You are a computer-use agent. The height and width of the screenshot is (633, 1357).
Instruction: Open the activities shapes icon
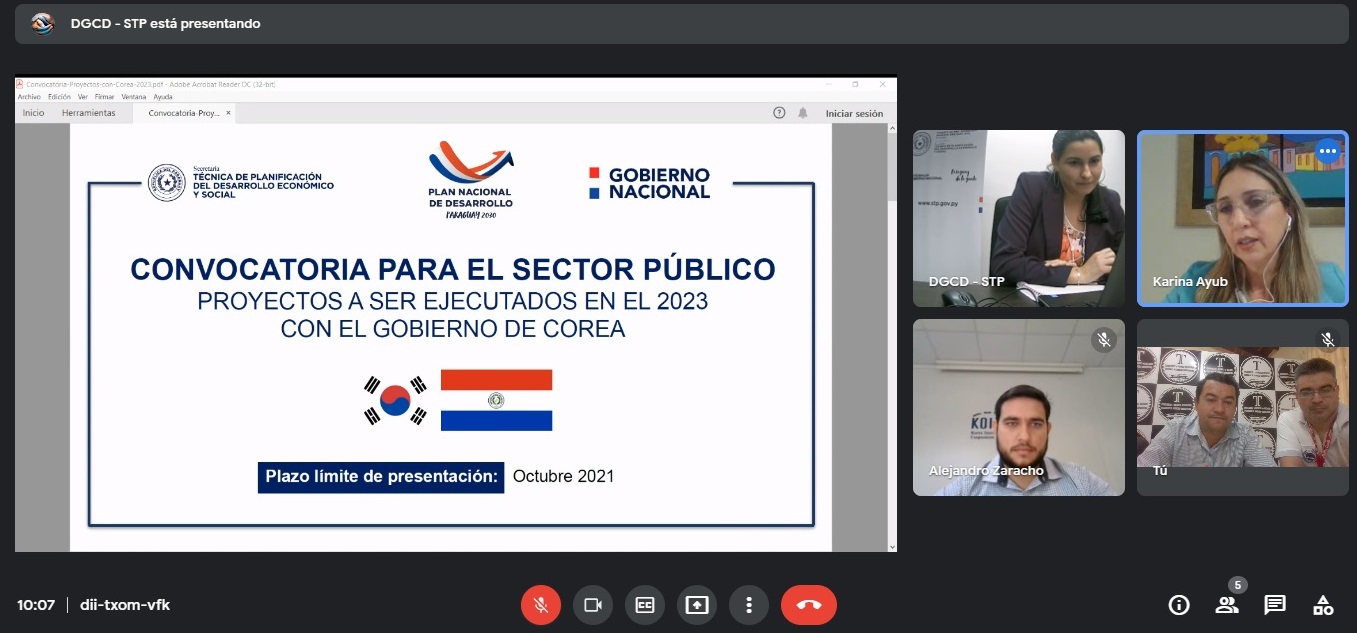click(1323, 605)
